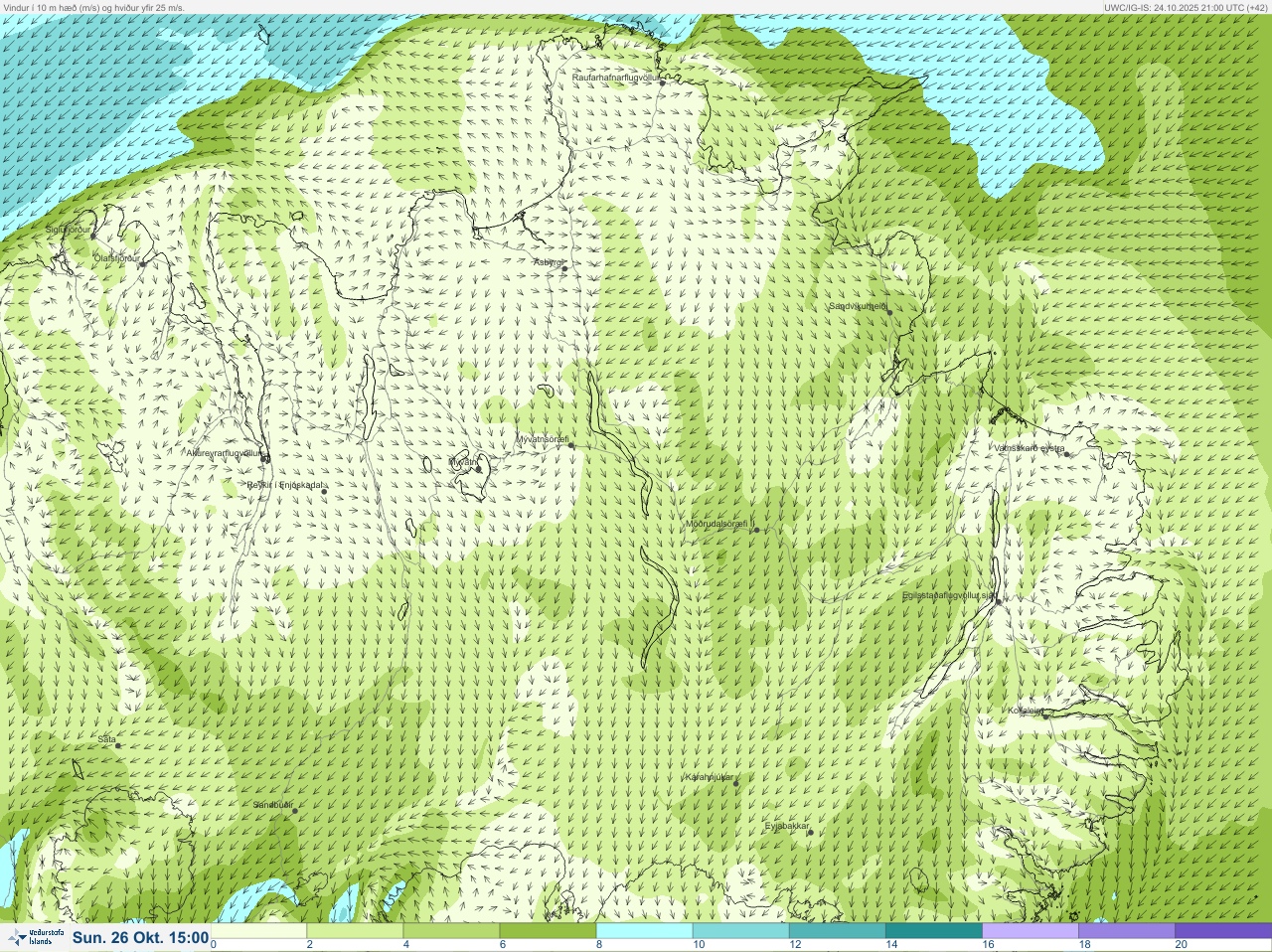
Task: Select the 0–2 m/s pale legend swatch
Action: coord(258,931)
